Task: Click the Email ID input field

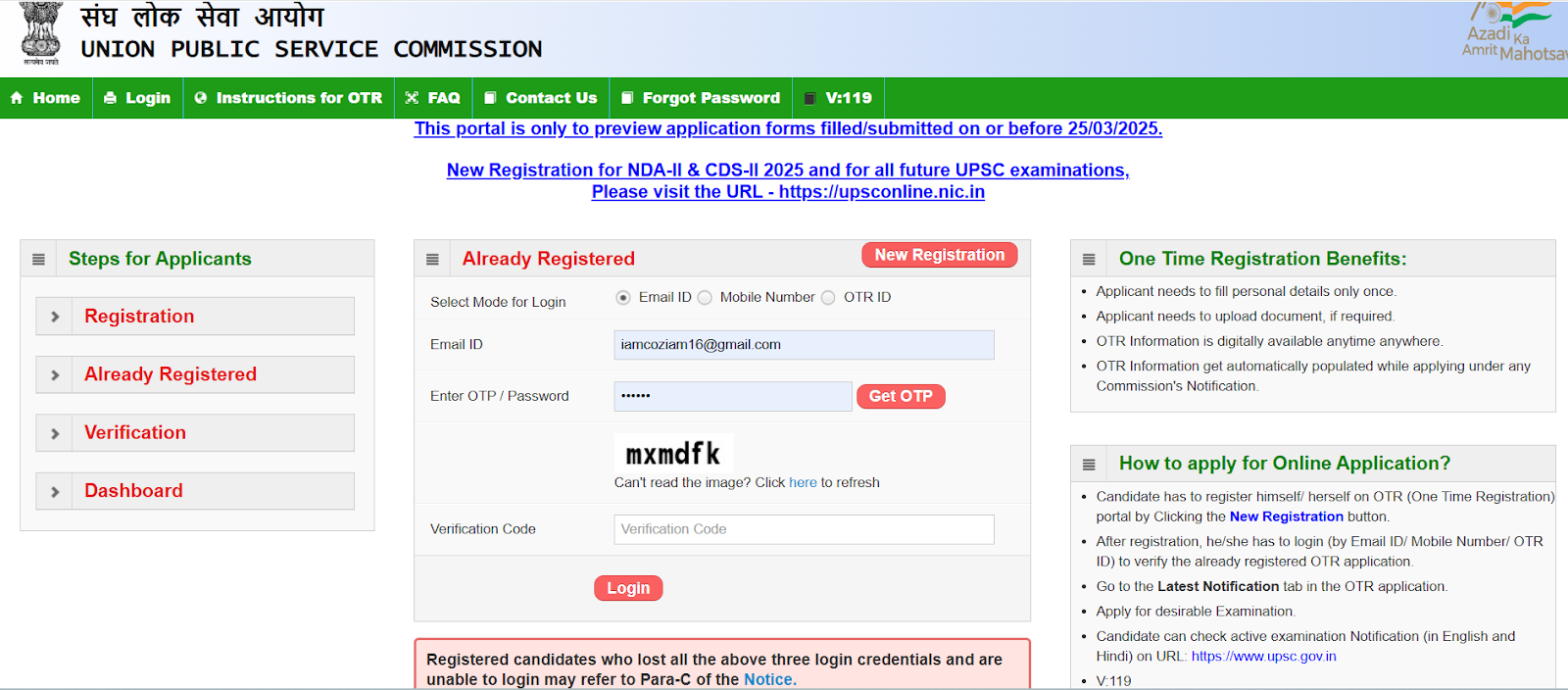Action: 805,345
